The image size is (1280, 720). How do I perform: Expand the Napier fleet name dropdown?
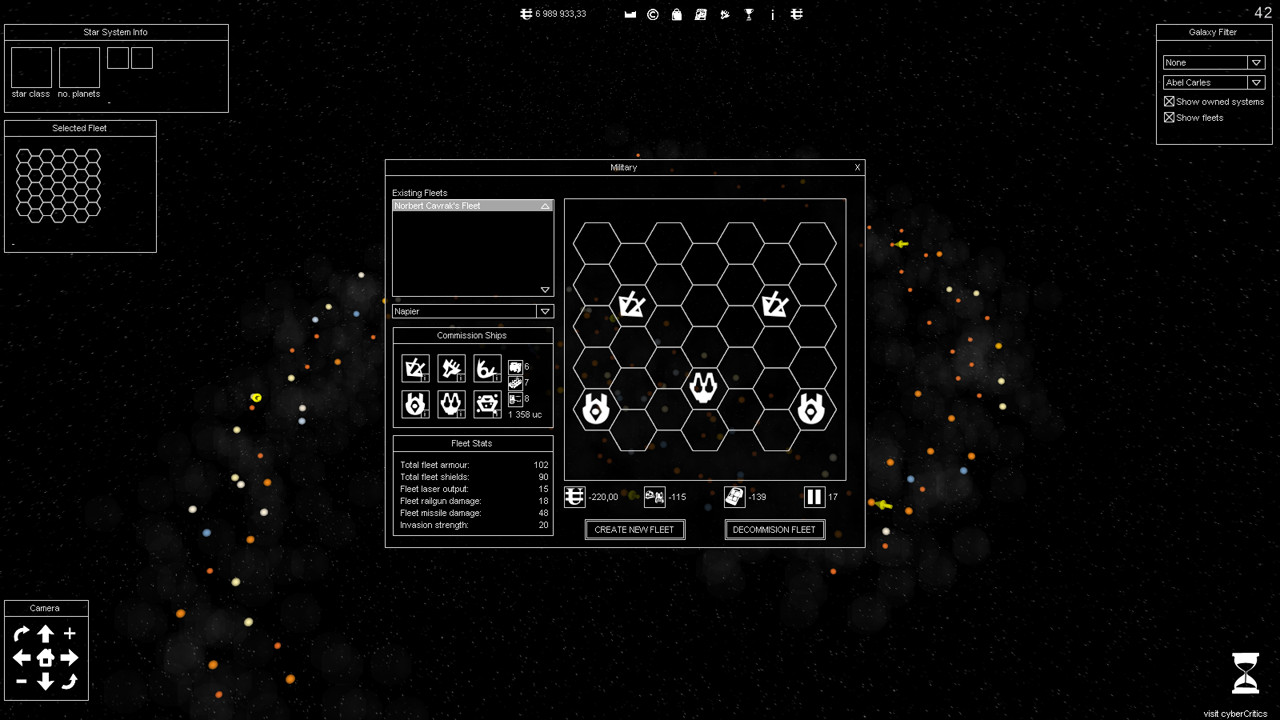[x=545, y=311]
